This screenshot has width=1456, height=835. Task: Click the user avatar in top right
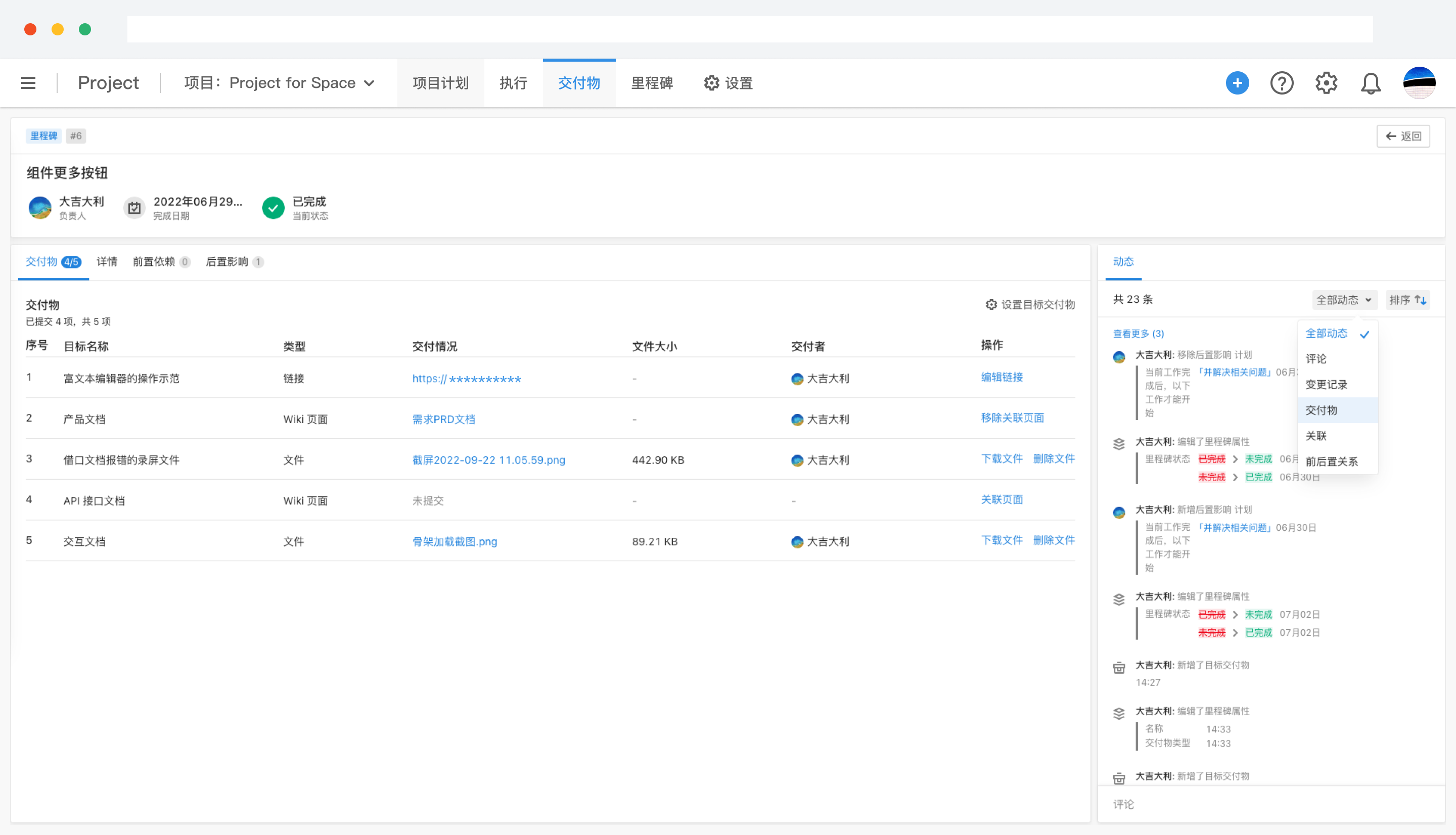(x=1419, y=83)
